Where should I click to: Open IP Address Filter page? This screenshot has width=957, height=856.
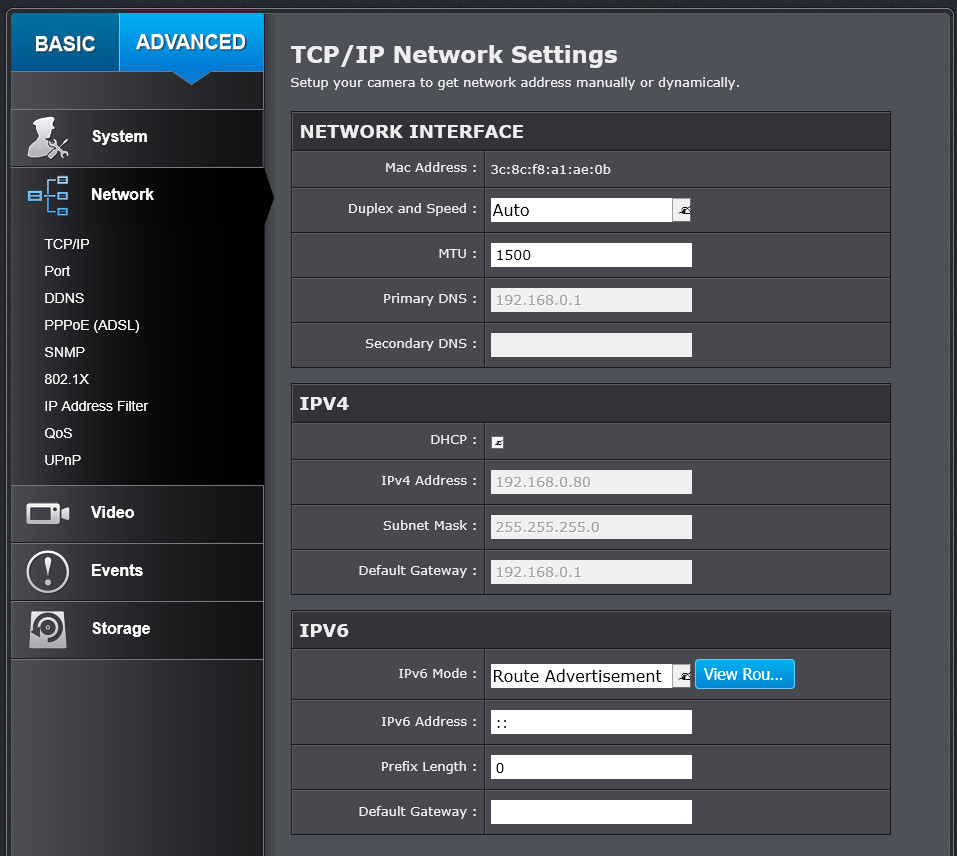(x=96, y=406)
